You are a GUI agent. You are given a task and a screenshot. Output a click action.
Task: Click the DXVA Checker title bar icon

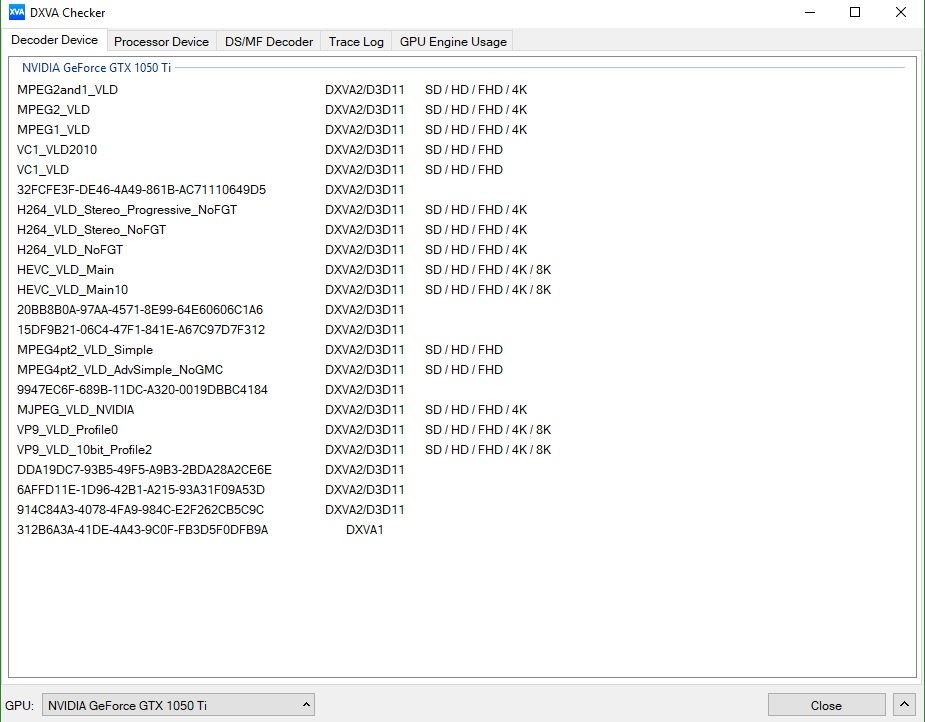pyautogui.click(x=17, y=12)
